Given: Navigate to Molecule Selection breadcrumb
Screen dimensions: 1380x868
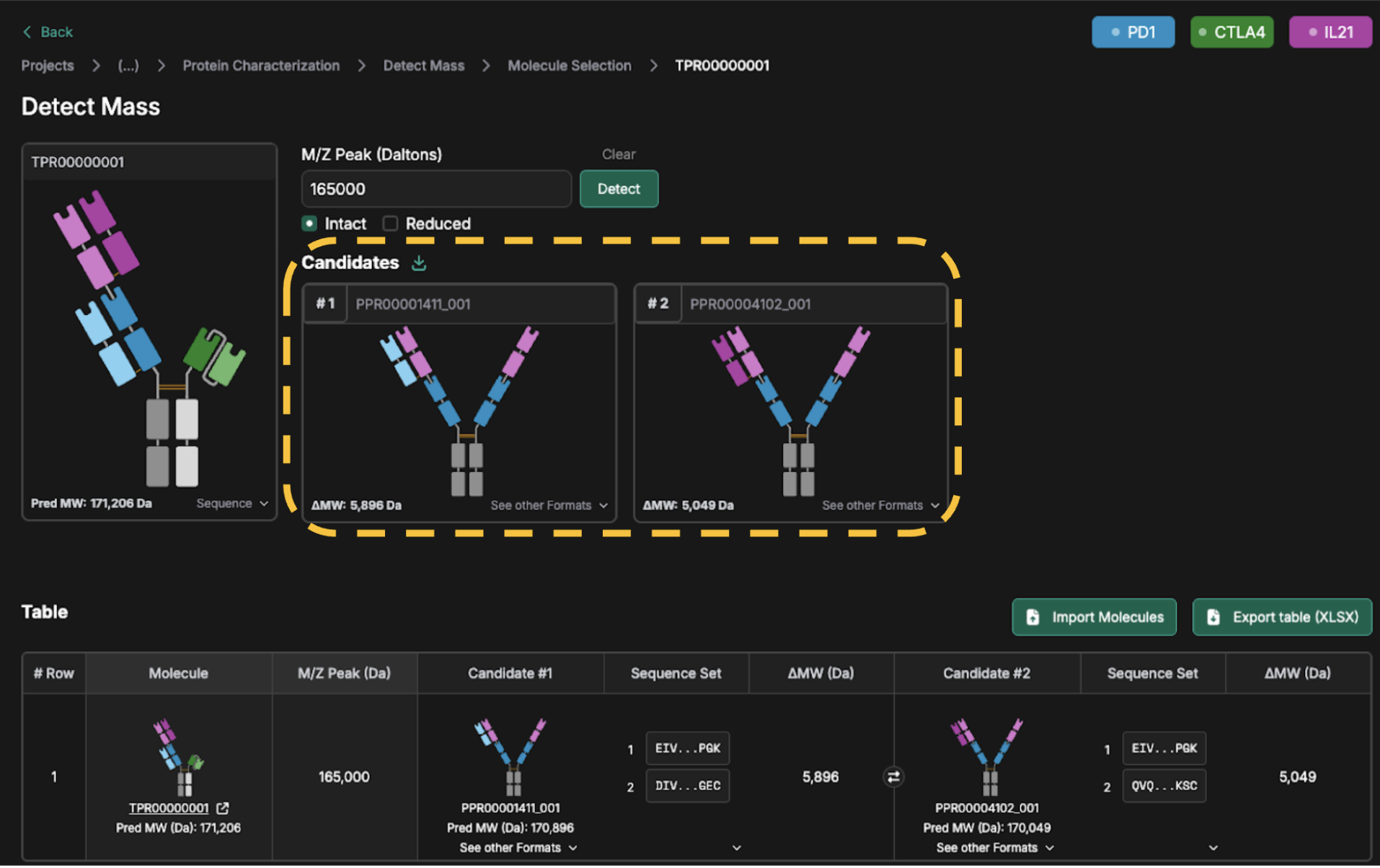Looking at the screenshot, I should tap(569, 66).
